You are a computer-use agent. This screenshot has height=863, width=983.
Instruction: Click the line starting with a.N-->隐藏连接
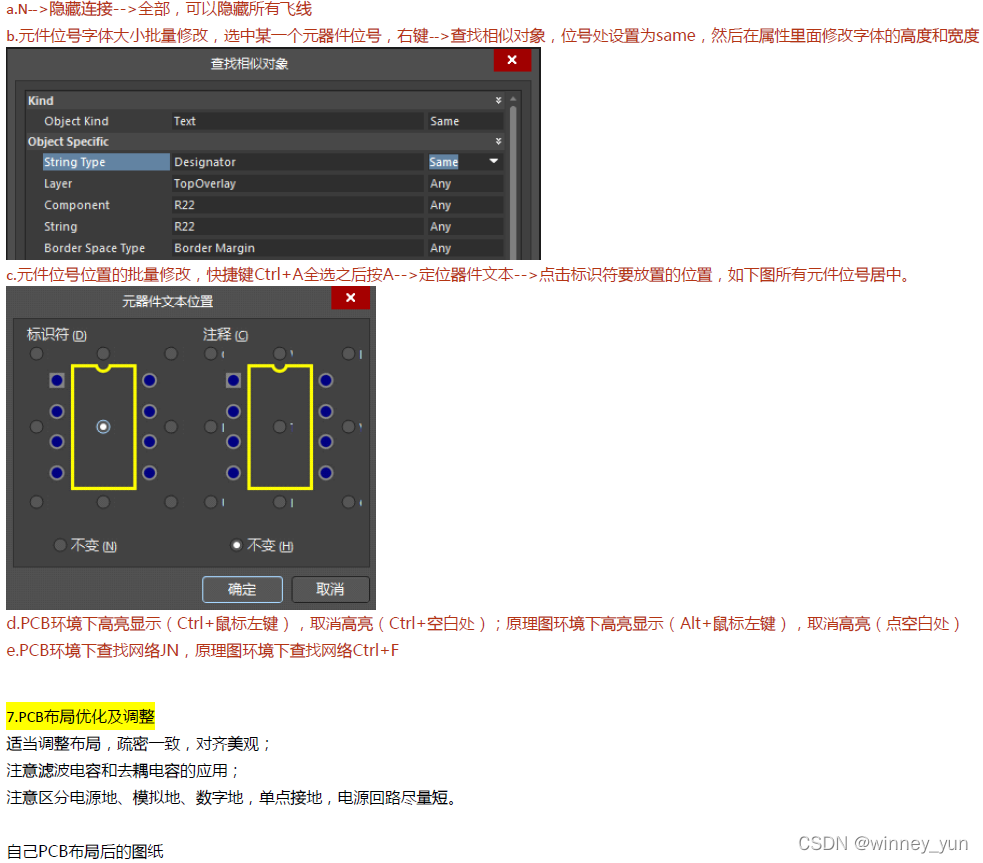tap(159, 9)
